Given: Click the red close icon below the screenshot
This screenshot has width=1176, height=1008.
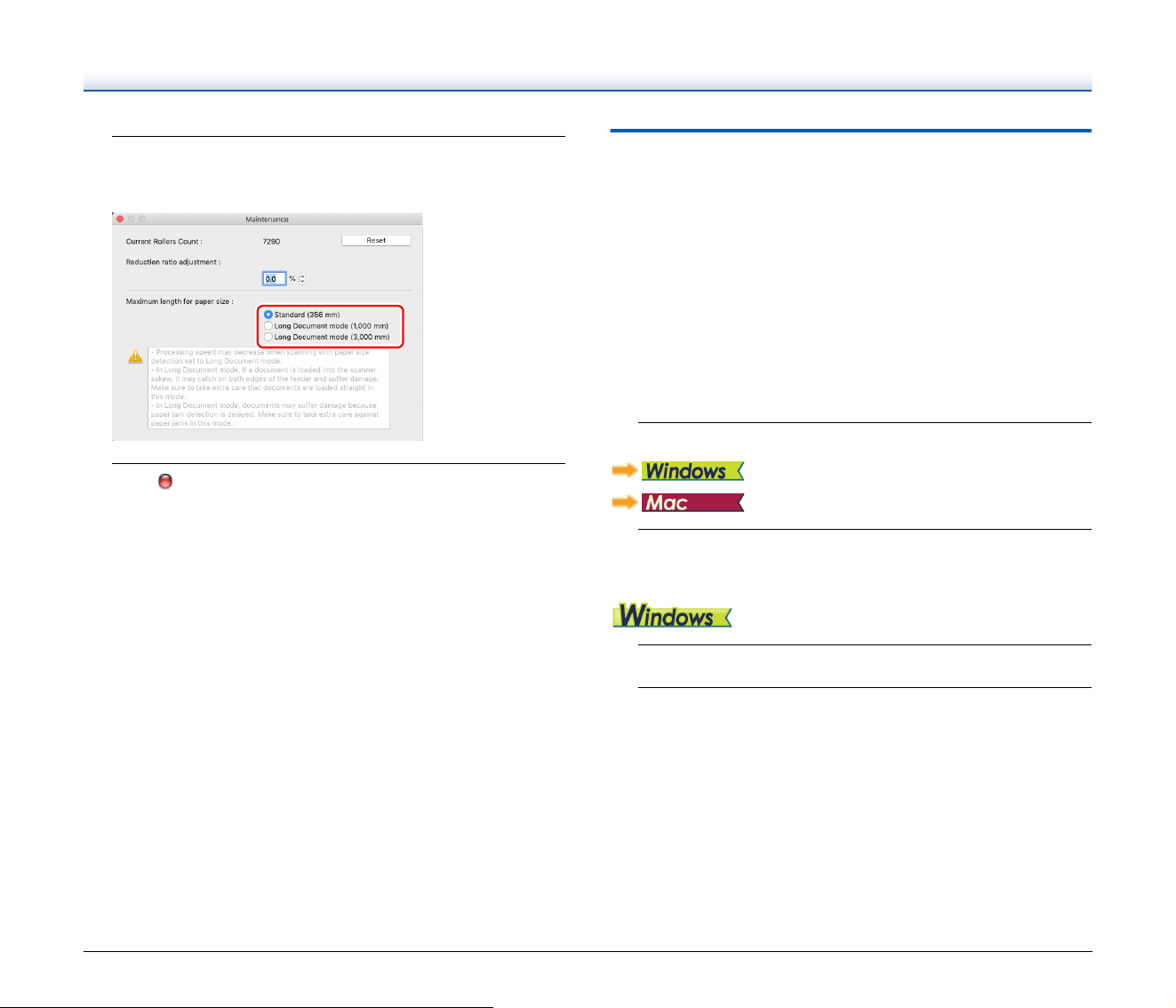Looking at the screenshot, I should tap(164, 481).
